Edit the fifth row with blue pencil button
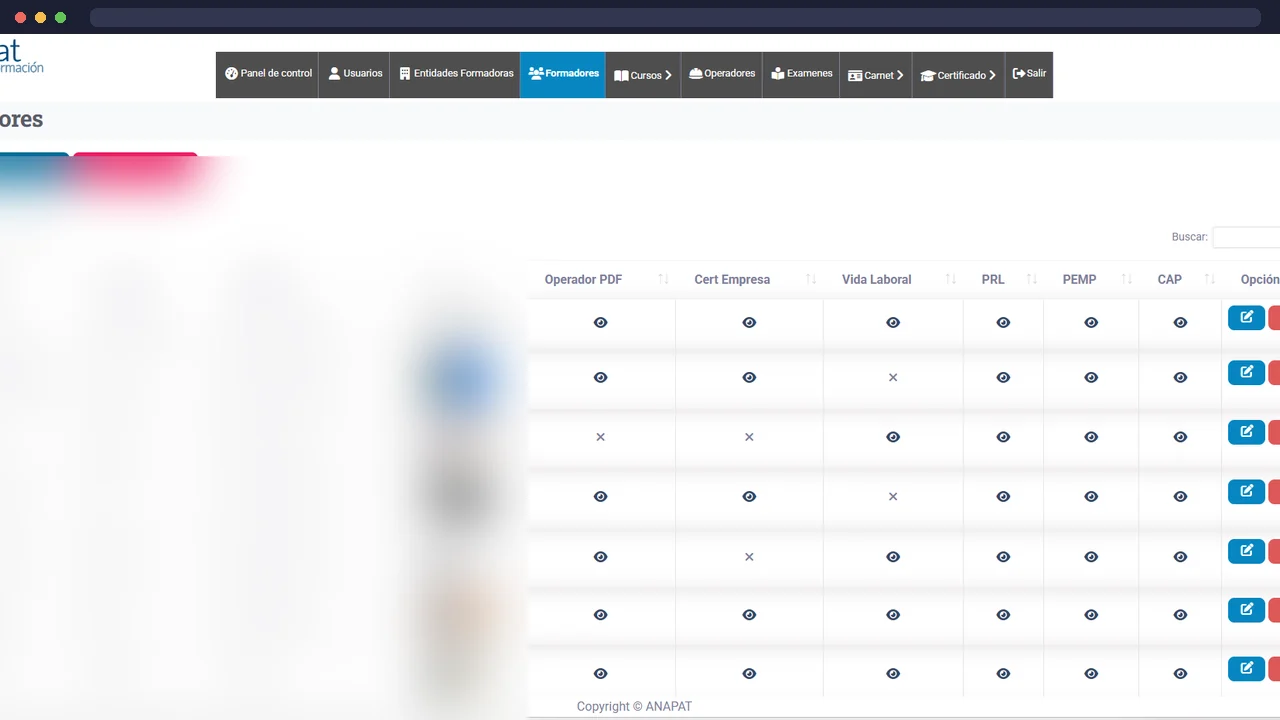 coord(1246,550)
